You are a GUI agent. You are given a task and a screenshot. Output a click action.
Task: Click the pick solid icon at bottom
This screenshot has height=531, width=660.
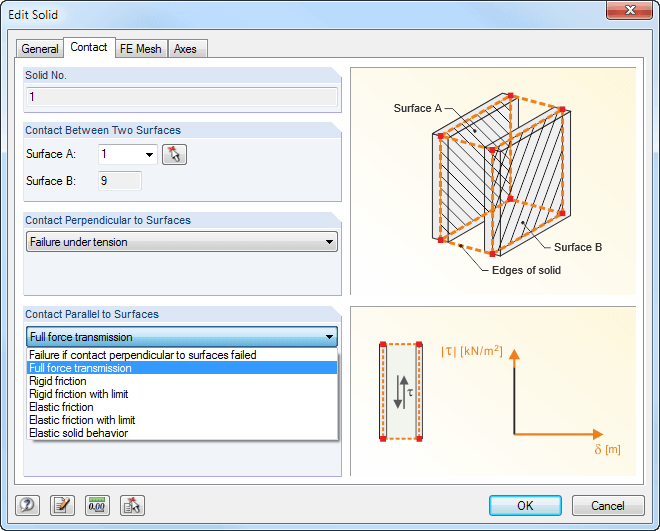pos(132,505)
